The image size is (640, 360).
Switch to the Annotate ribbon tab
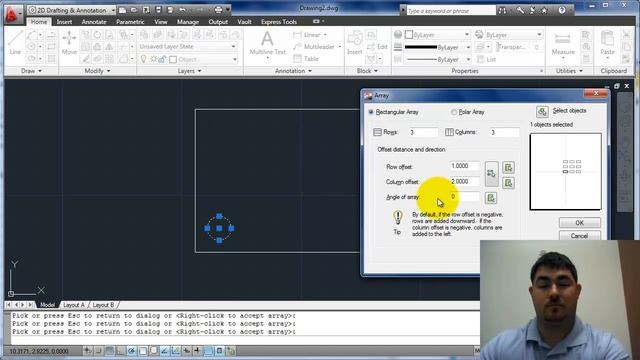pos(94,22)
